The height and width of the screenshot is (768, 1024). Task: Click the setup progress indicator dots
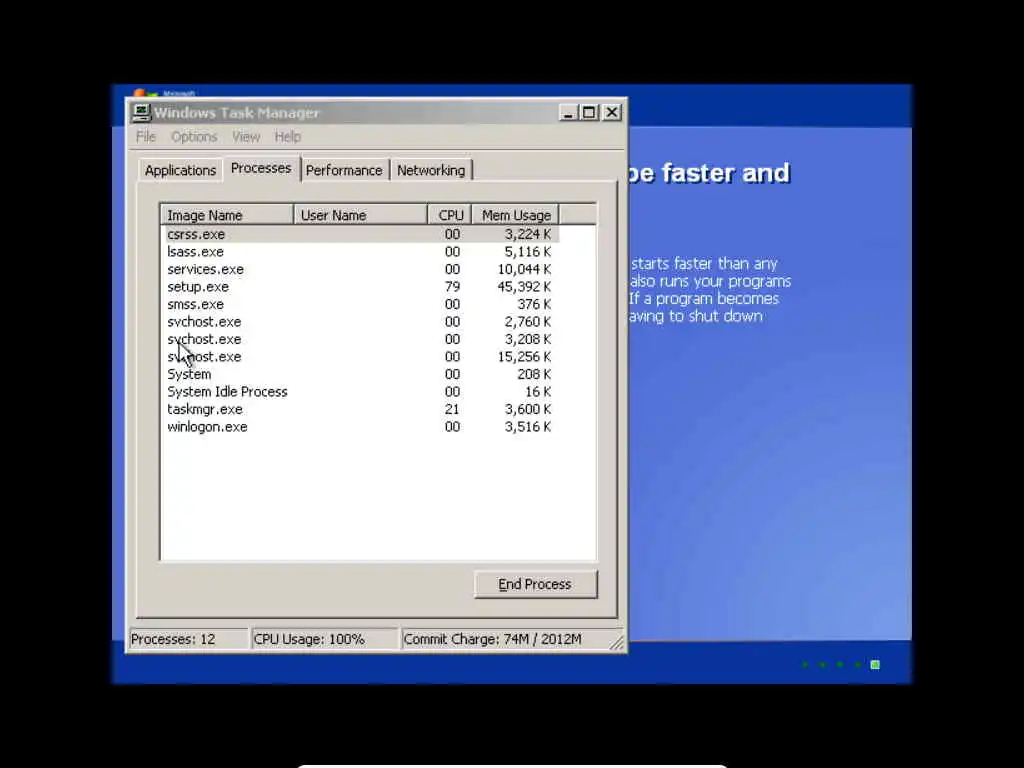click(x=840, y=665)
